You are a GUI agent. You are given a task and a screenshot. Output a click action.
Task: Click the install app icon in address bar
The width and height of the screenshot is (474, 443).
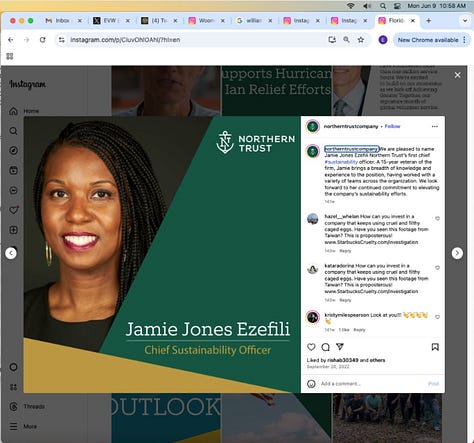pyautogui.click(x=332, y=40)
